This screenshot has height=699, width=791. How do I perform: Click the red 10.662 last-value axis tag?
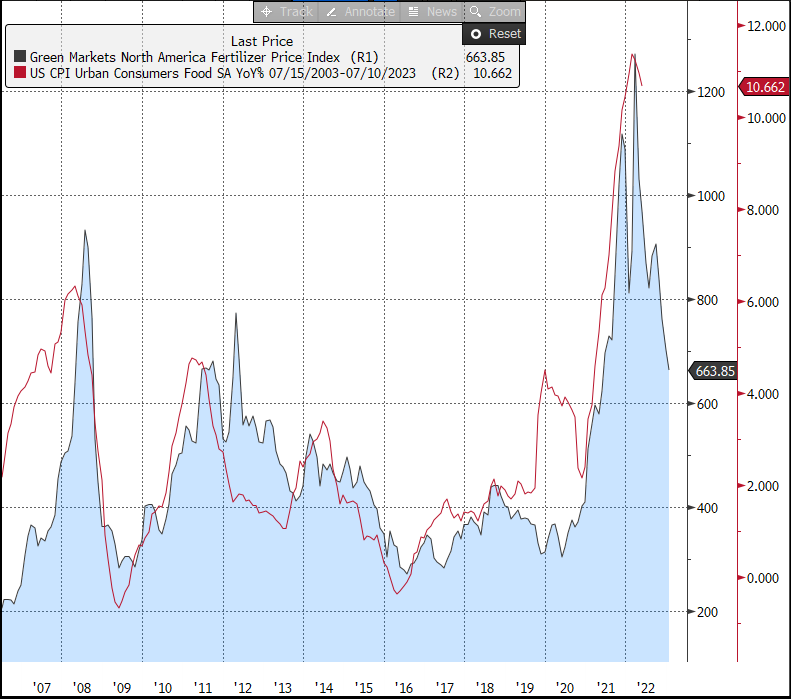coord(764,88)
